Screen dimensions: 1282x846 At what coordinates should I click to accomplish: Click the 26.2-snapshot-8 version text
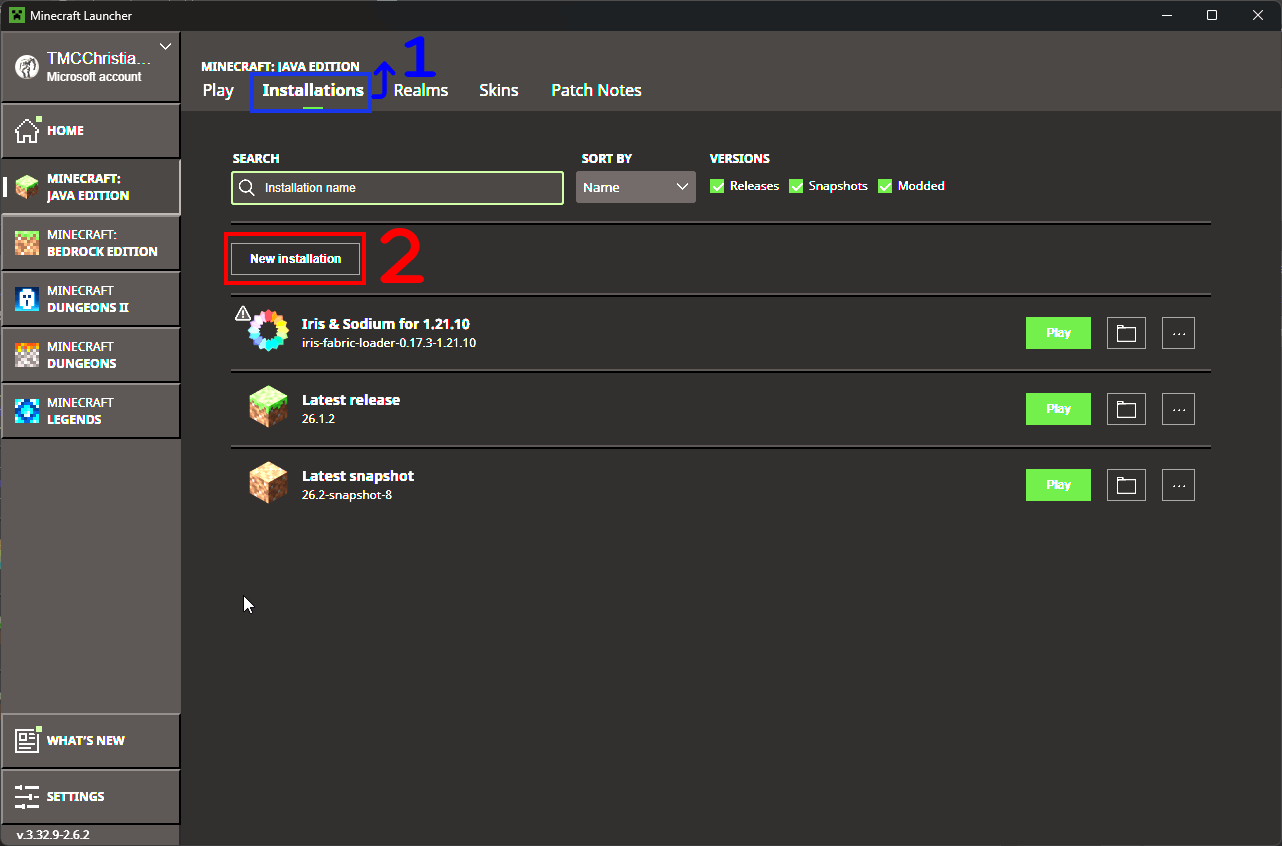point(347,495)
